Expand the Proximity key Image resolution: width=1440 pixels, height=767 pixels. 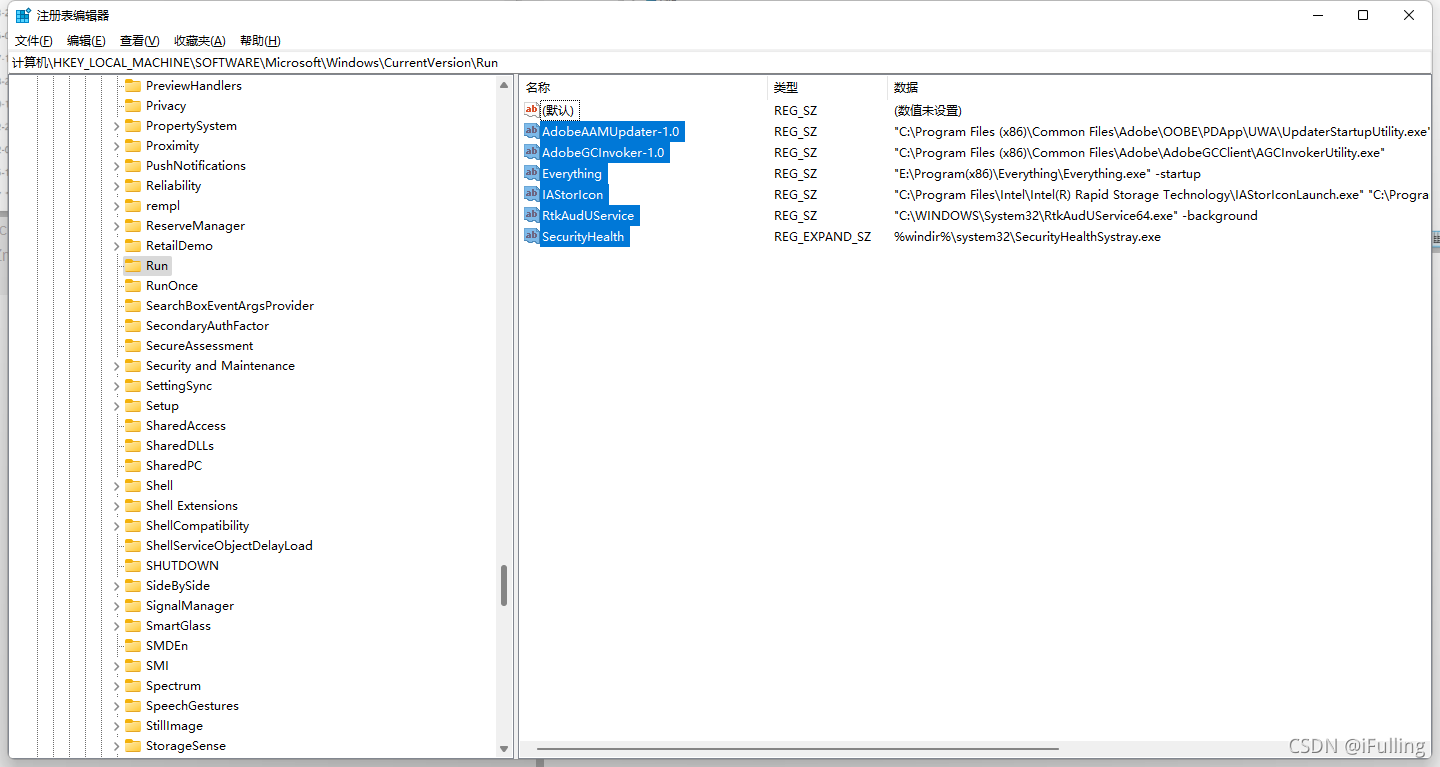(x=116, y=146)
